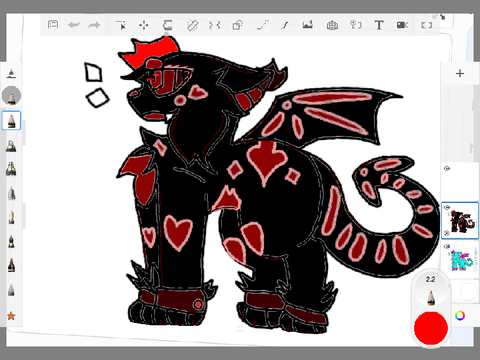The width and height of the screenshot is (480, 360).
Task: Open the main menu list icon
Action: [53, 25]
